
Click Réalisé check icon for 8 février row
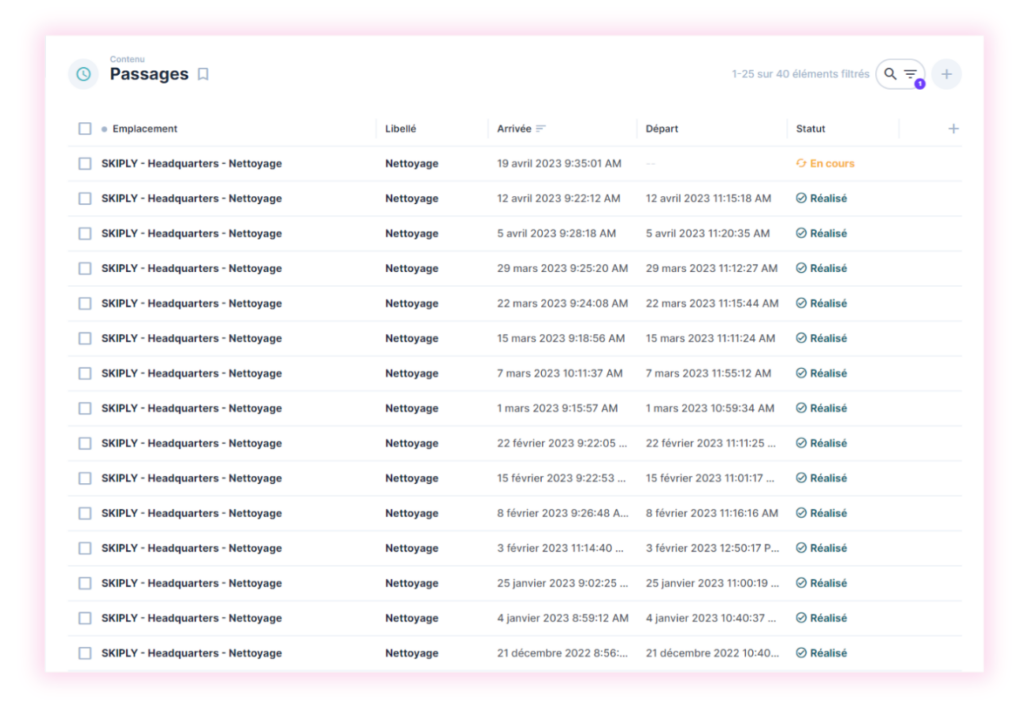tap(801, 513)
